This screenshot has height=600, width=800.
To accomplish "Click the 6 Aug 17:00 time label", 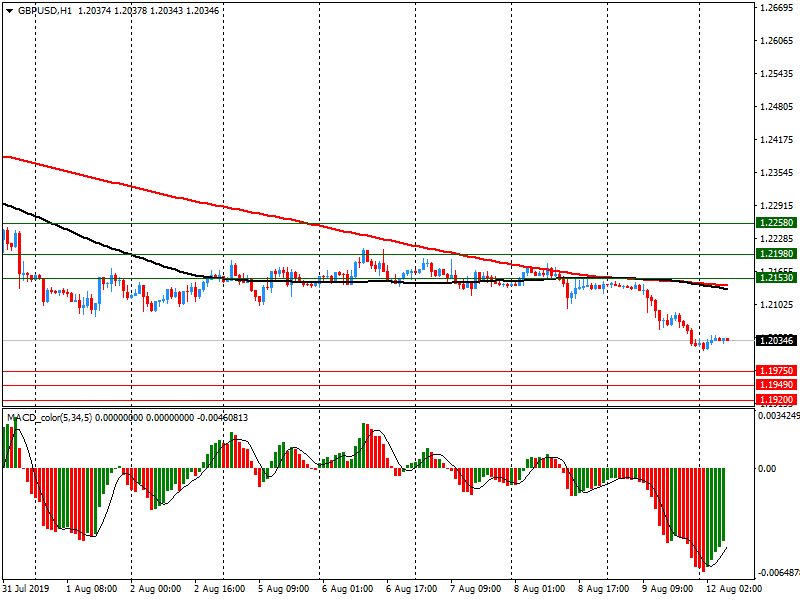I will pyautogui.click(x=412, y=589).
